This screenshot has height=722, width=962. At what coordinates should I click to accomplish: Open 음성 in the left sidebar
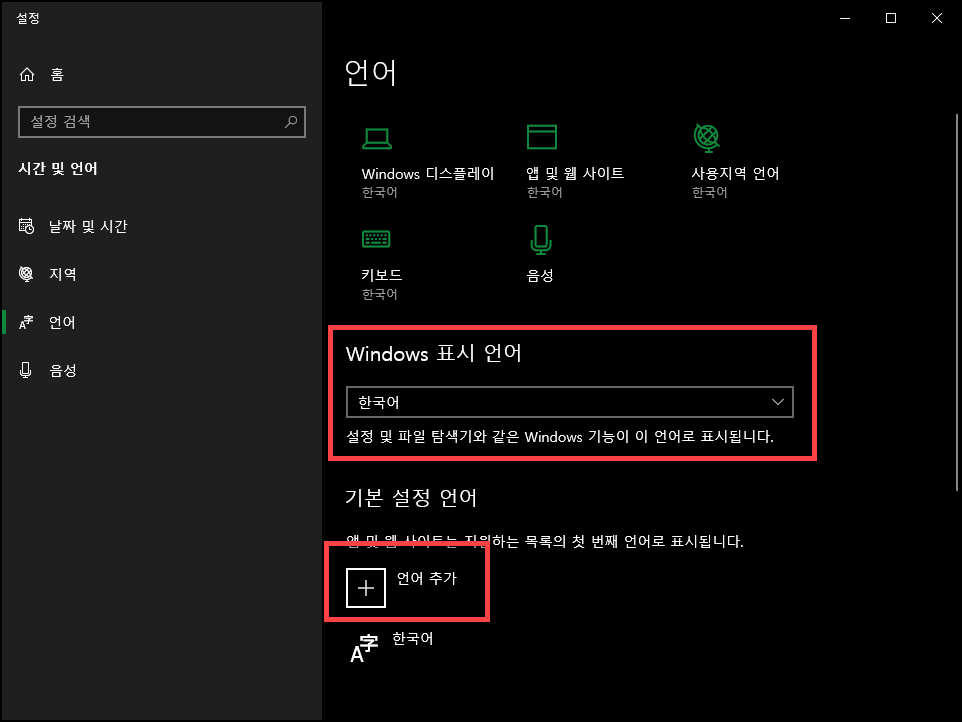click(161, 370)
